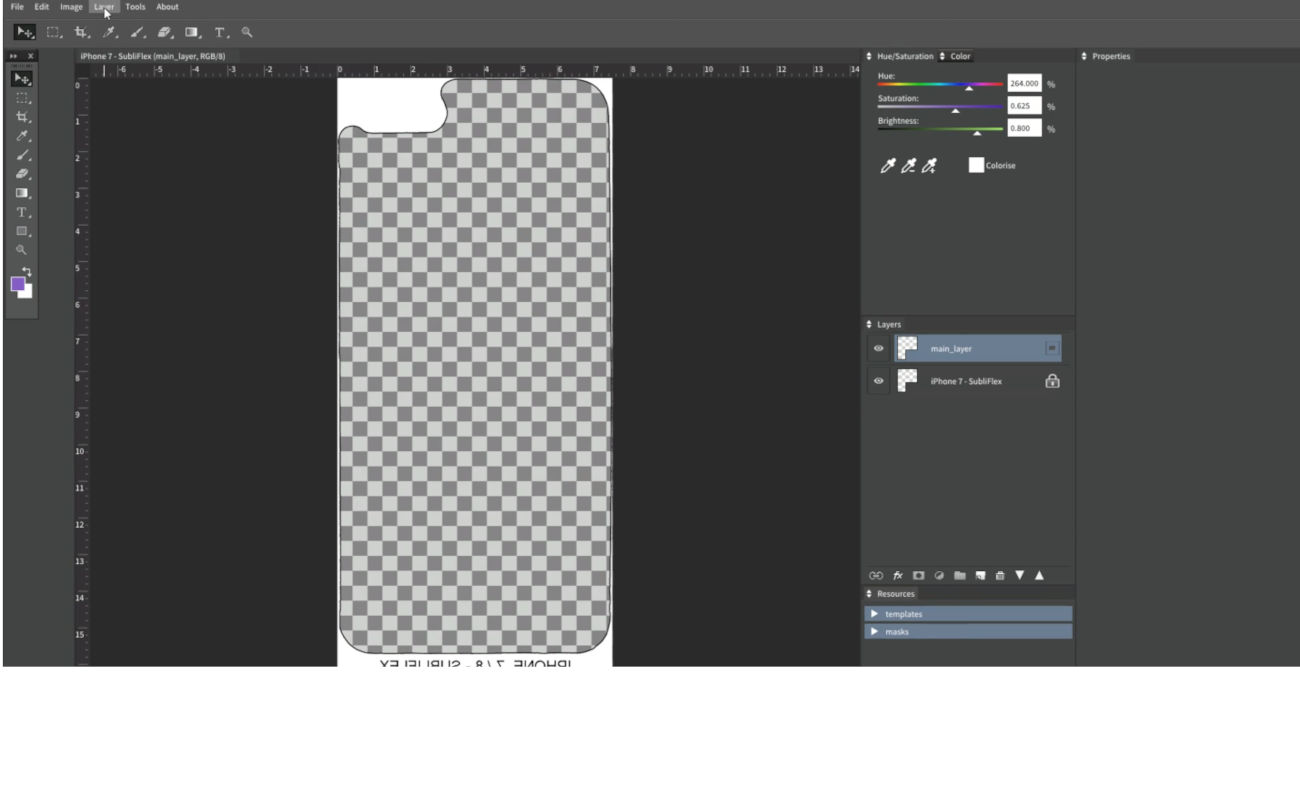The width and height of the screenshot is (1300, 796).
Task: Open the File menu
Action: (17, 7)
